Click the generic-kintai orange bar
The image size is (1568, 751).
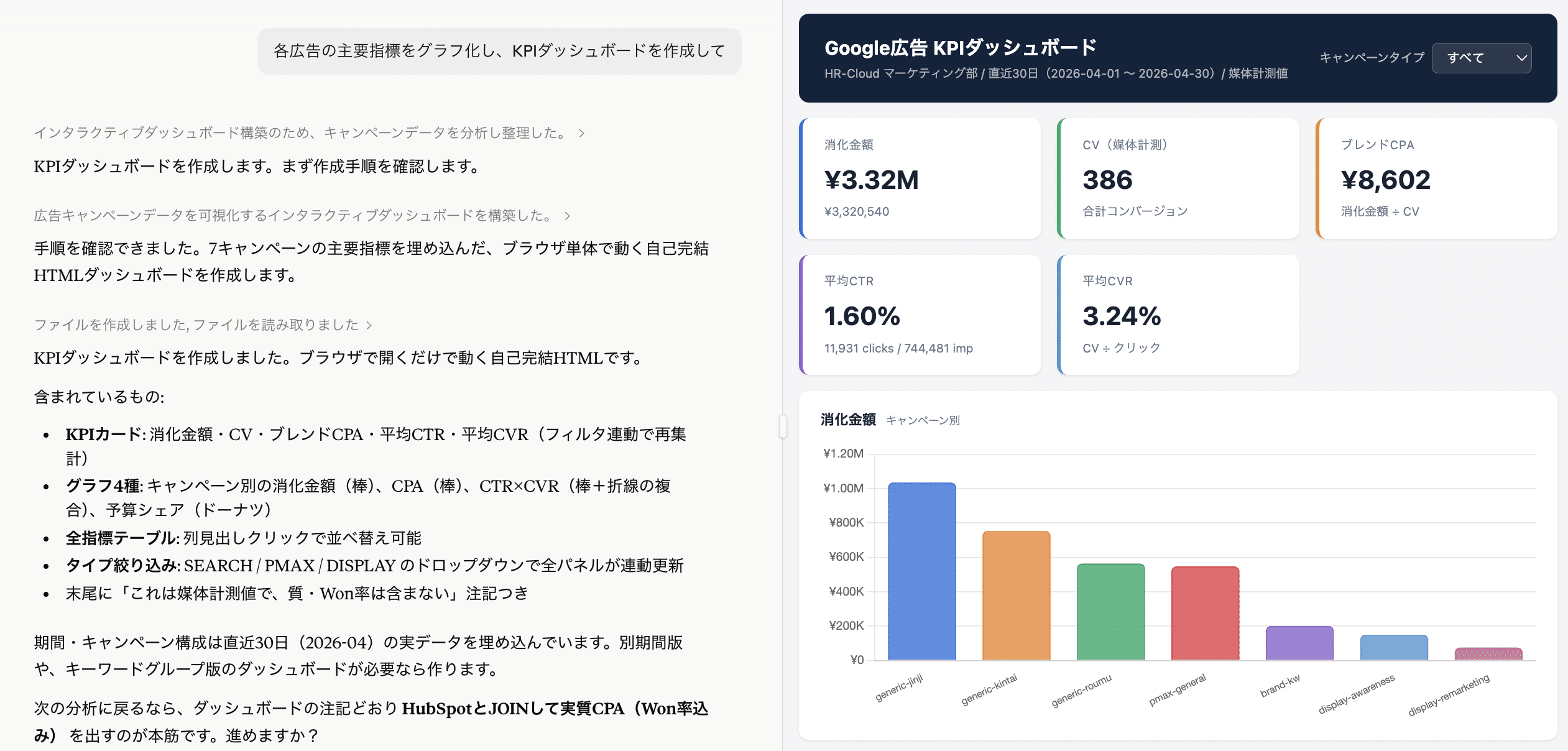click(1017, 596)
